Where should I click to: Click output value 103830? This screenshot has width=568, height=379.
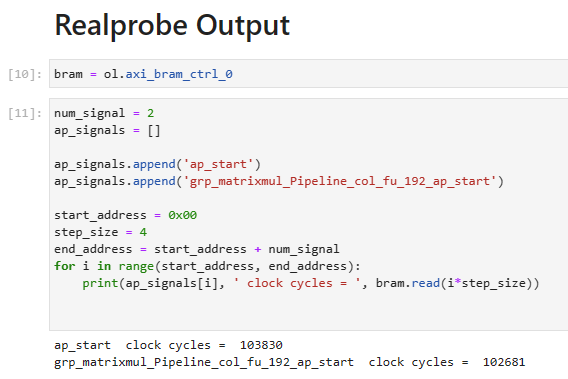pos(261,345)
